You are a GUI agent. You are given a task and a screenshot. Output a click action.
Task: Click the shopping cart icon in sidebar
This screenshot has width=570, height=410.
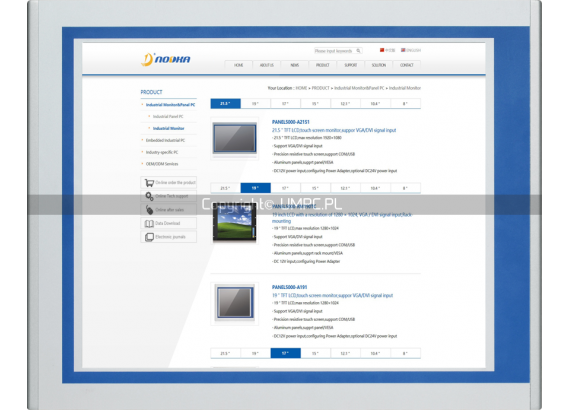point(149,182)
